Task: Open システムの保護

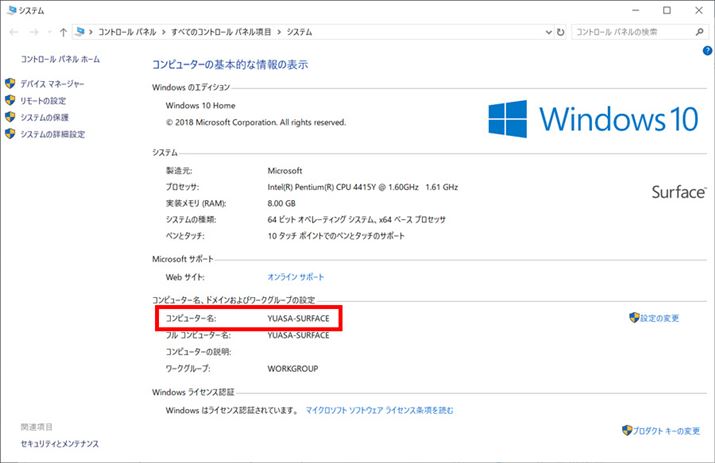Action: (44, 117)
